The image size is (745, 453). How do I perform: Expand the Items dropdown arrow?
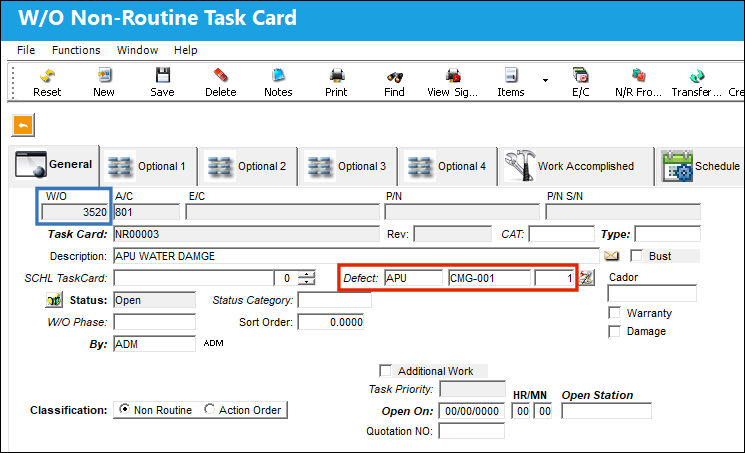(x=545, y=80)
